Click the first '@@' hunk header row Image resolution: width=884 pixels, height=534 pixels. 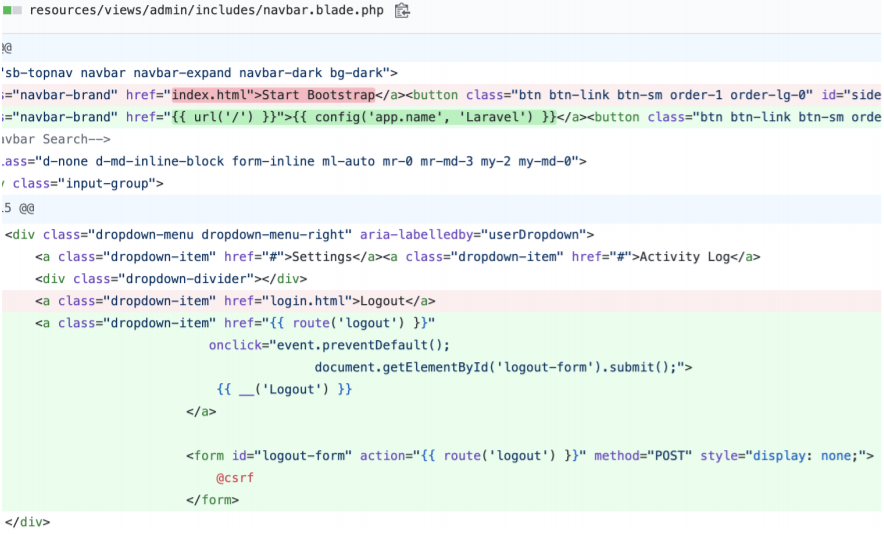point(441,48)
